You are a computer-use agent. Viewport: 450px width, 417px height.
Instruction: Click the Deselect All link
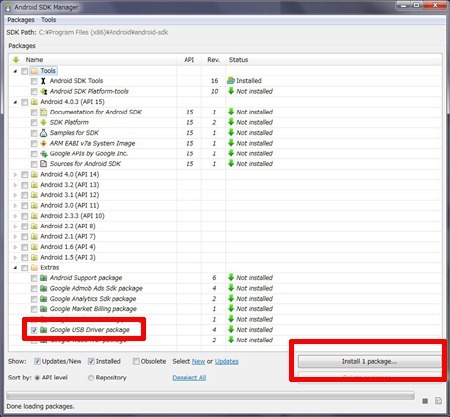pos(189,378)
